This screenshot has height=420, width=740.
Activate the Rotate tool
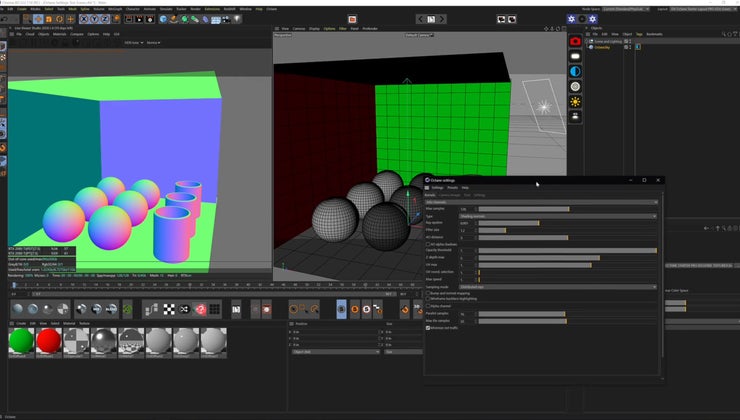coord(59,19)
